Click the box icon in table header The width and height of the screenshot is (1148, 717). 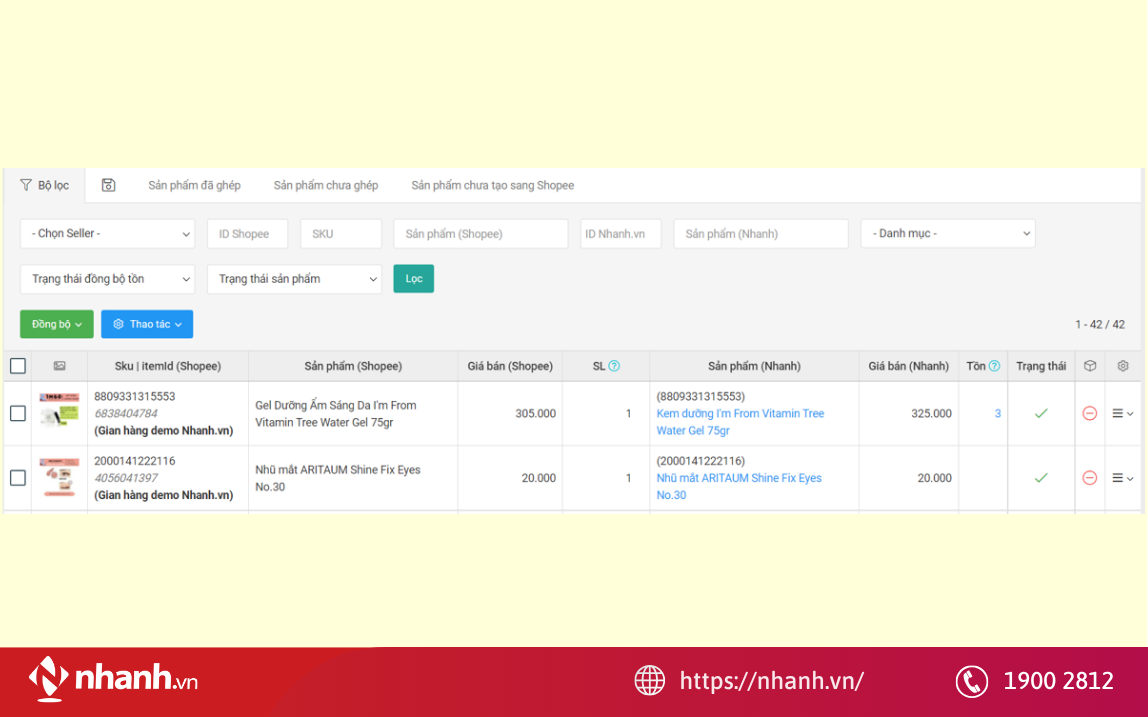click(1089, 365)
